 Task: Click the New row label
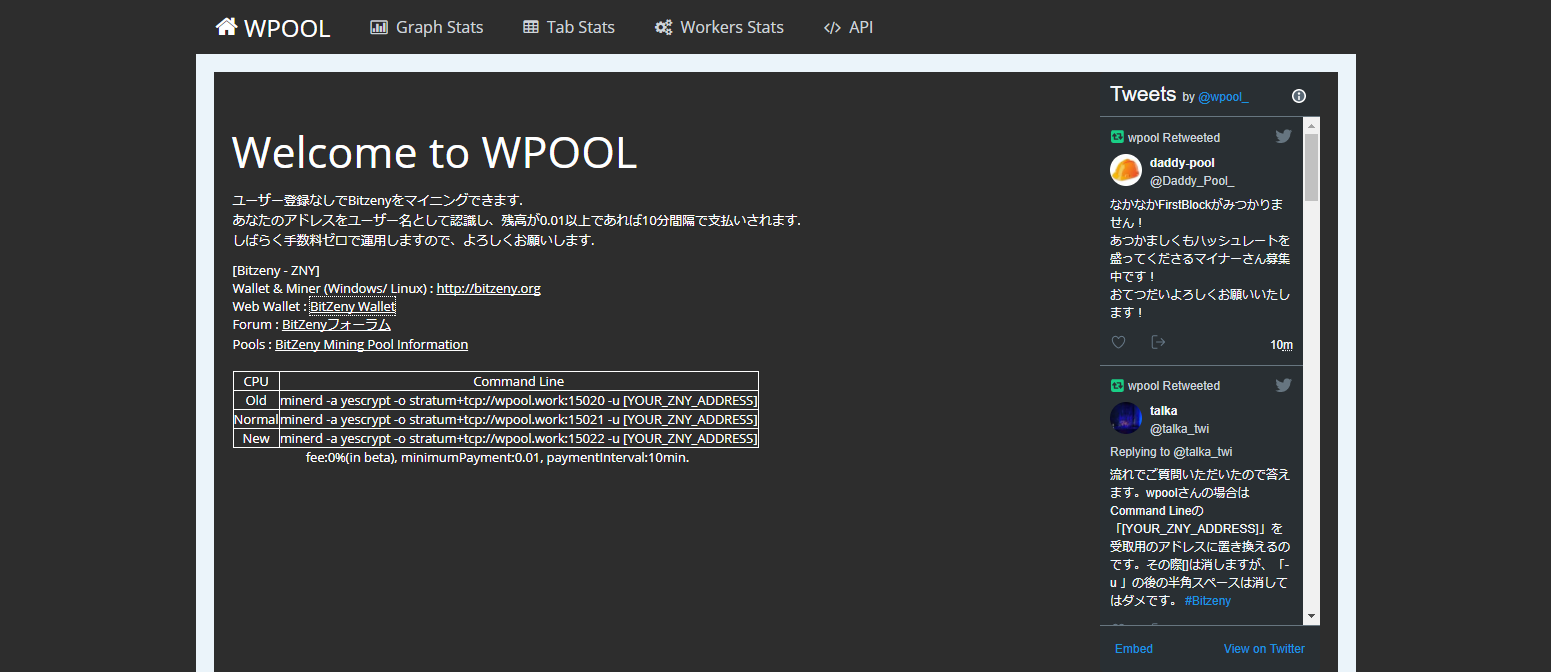[x=256, y=438]
